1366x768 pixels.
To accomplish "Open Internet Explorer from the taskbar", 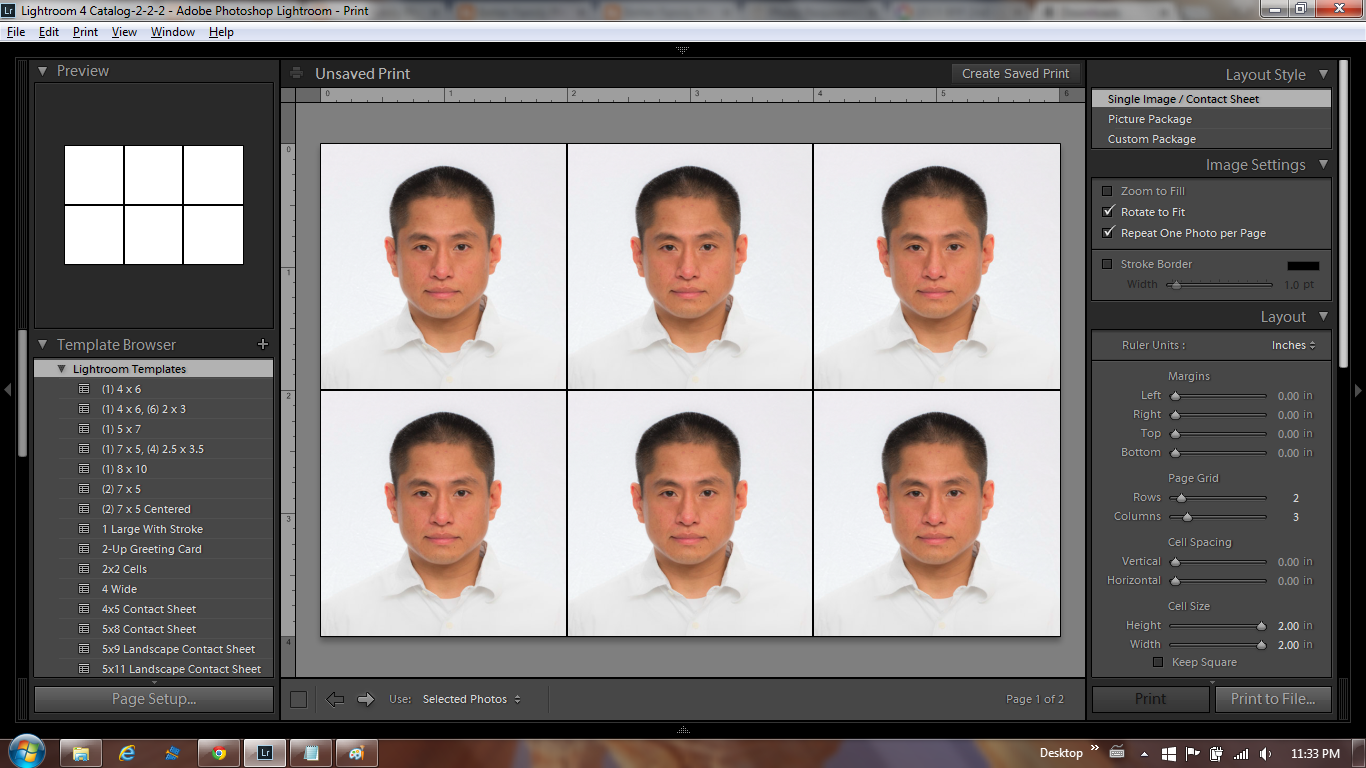I will (127, 753).
